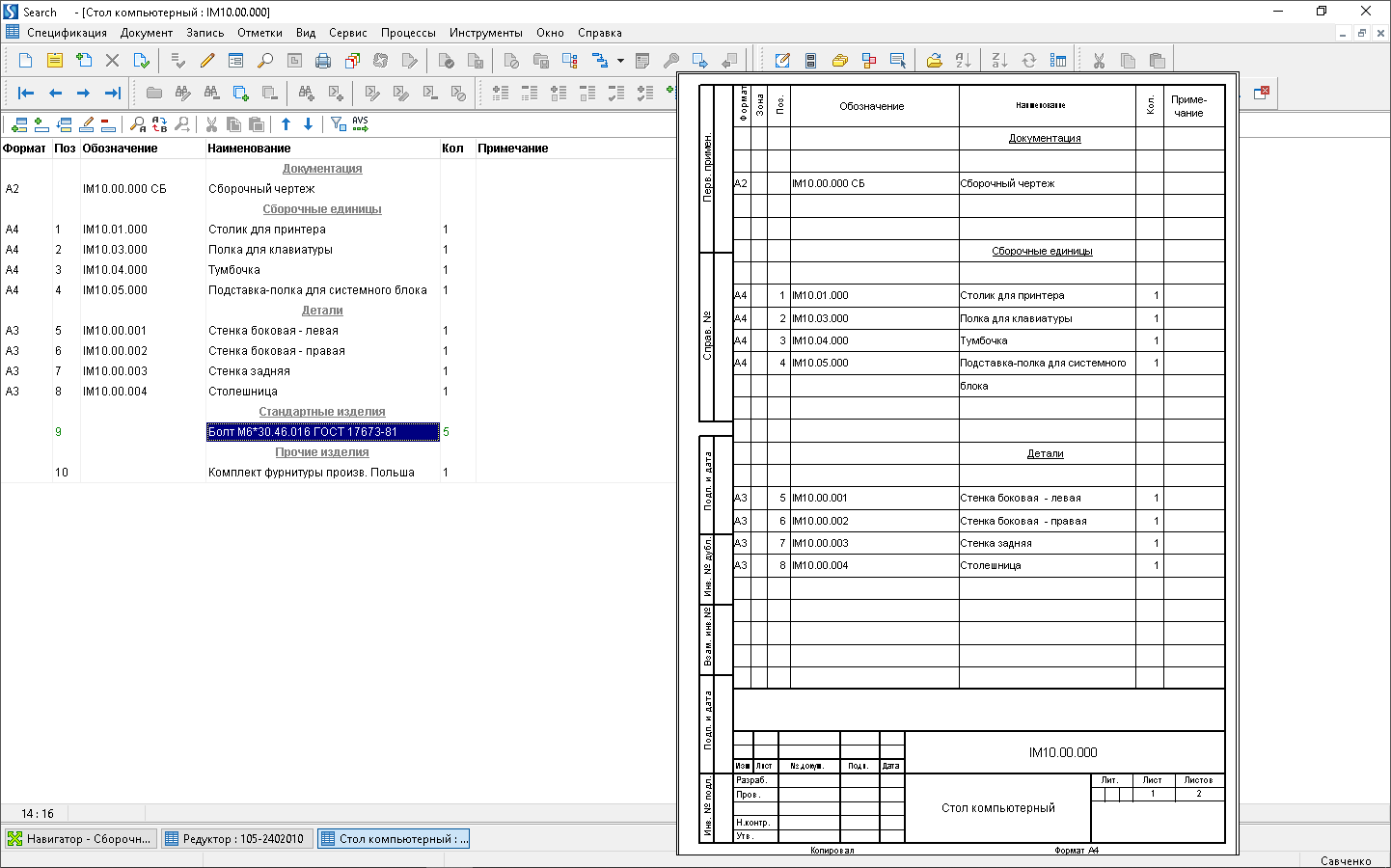The height and width of the screenshot is (868, 1391).
Task: Switch to Навигатор - Сборочн... window tab
Action: 80,839
